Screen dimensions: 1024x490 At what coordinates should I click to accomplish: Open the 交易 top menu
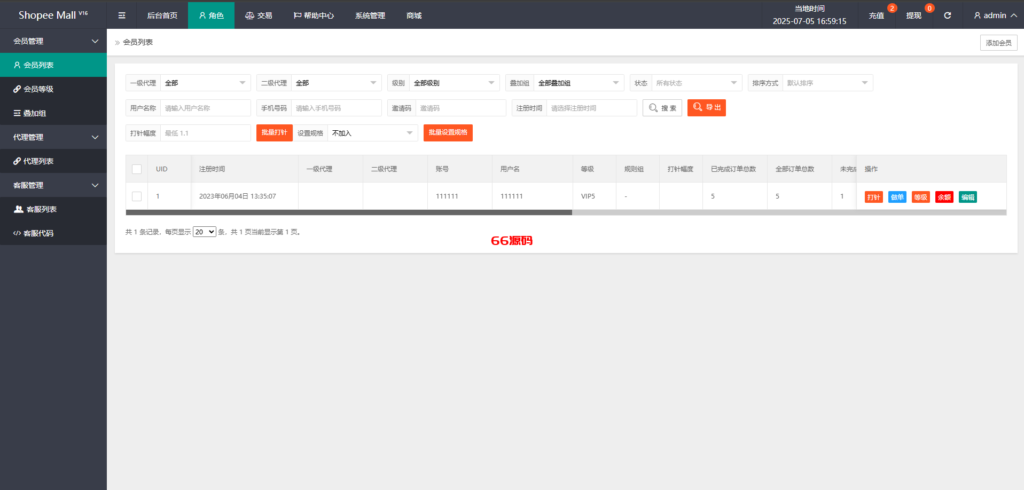(259, 15)
